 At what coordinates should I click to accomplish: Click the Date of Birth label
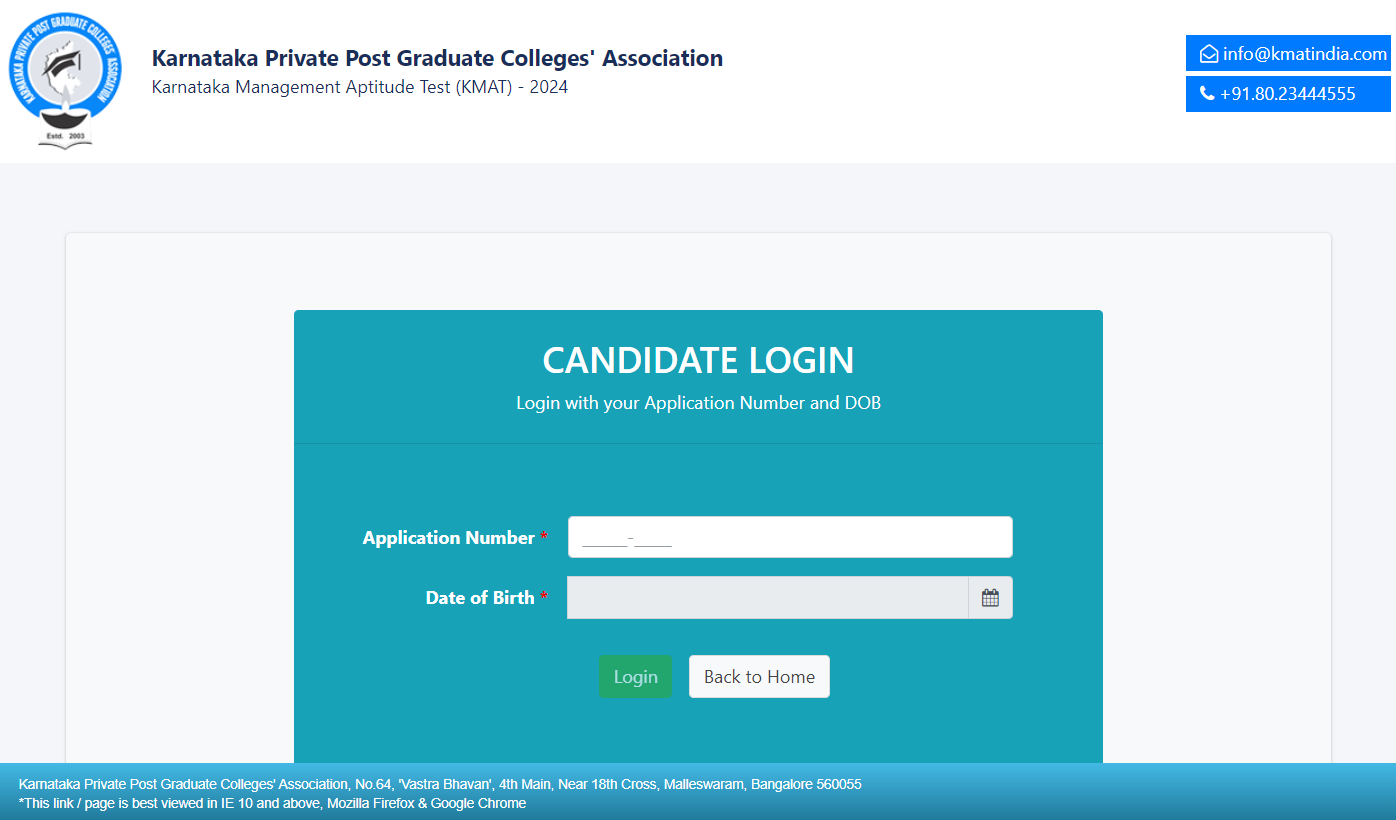480,598
